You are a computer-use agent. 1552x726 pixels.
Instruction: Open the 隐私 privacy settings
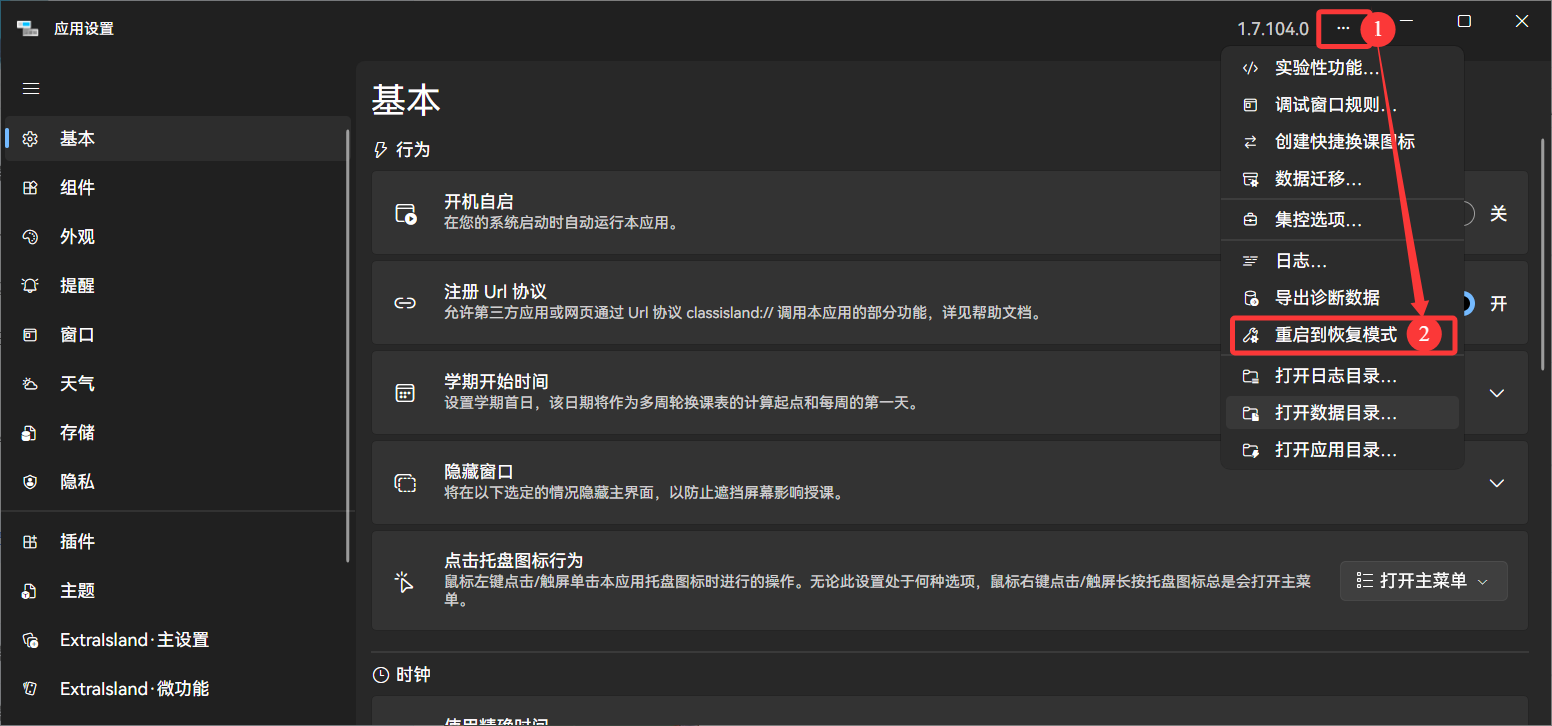coord(78,481)
